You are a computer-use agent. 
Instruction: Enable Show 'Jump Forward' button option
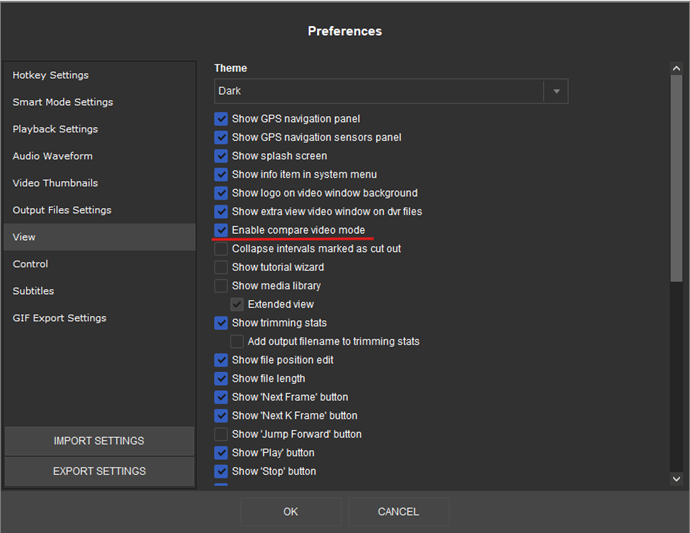(x=221, y=434)
